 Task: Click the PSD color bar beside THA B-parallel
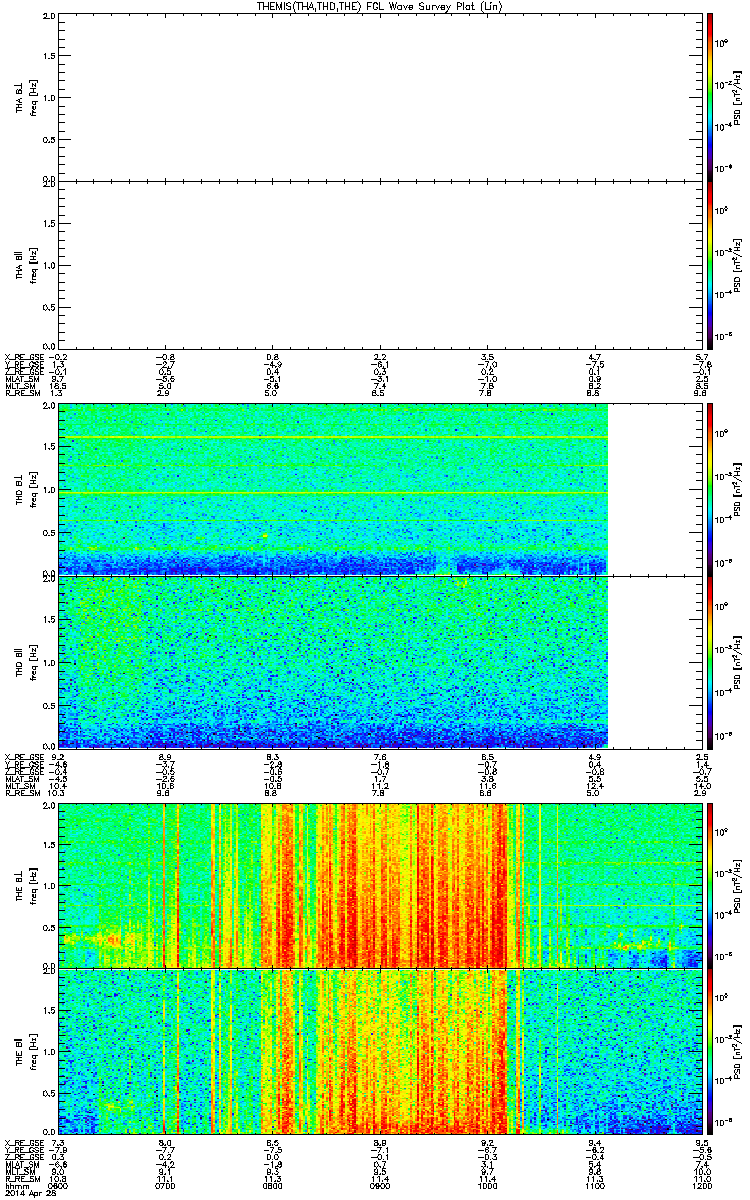click(x=710, y=264)
